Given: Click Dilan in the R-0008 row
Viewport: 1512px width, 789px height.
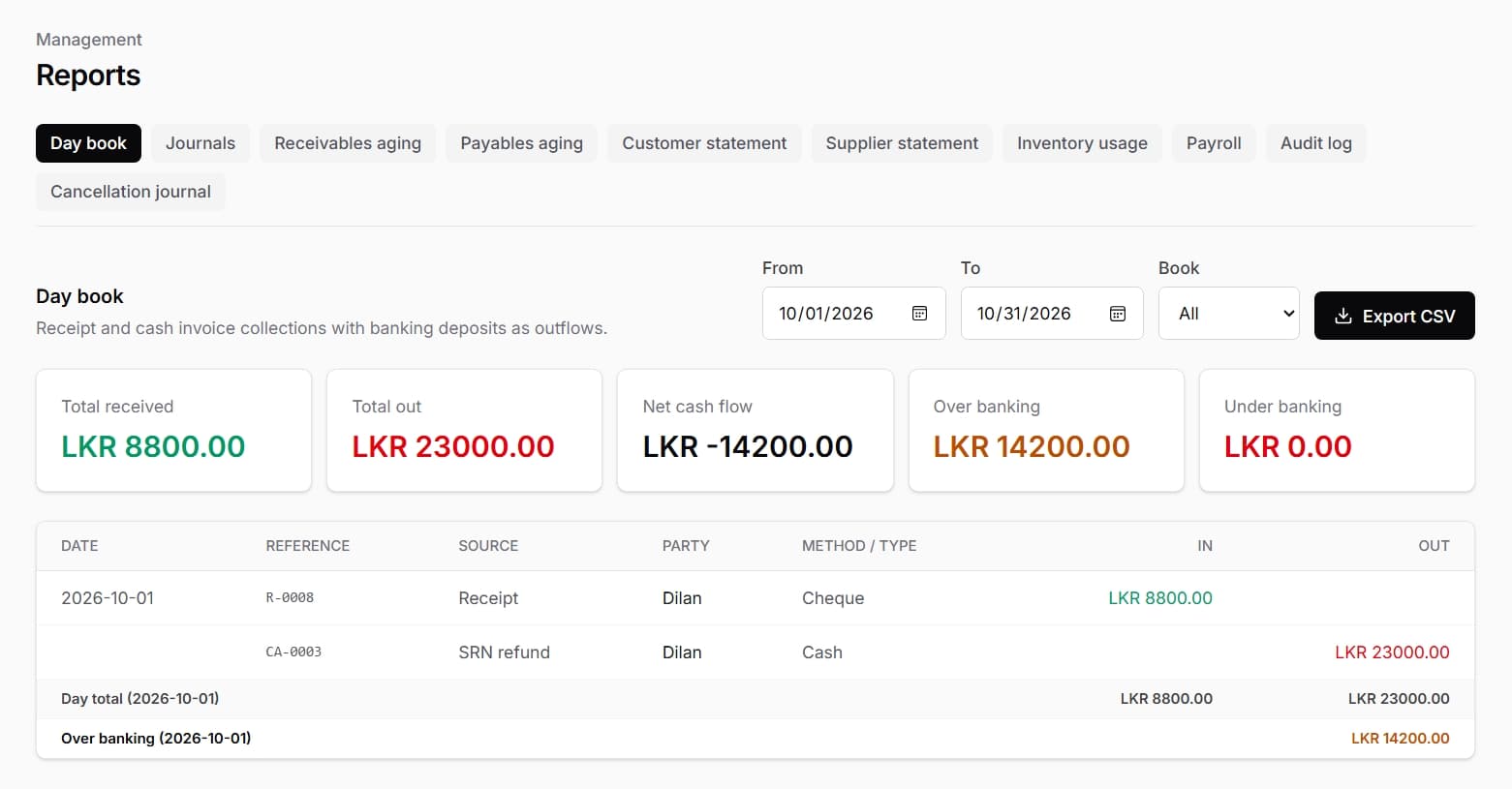Looking at the screenshot, I should click(x=682, y=598).
